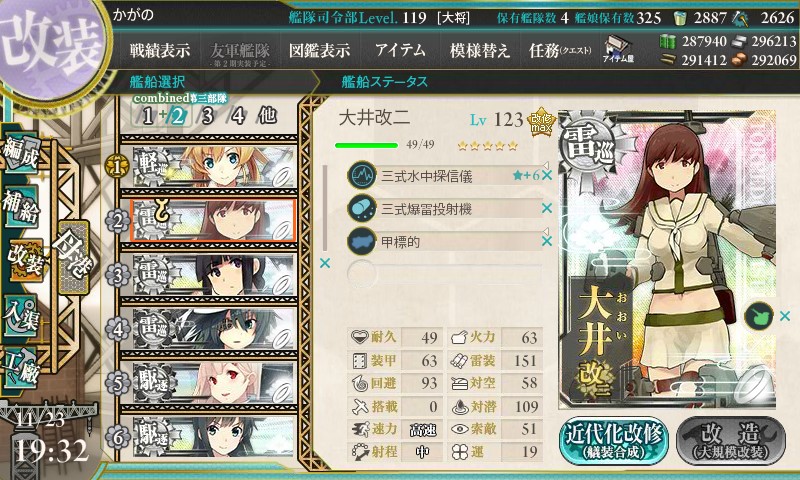Switch to the 他 ships tab
The width and height of the screenshot is (800, 480).
coord(267,116)
